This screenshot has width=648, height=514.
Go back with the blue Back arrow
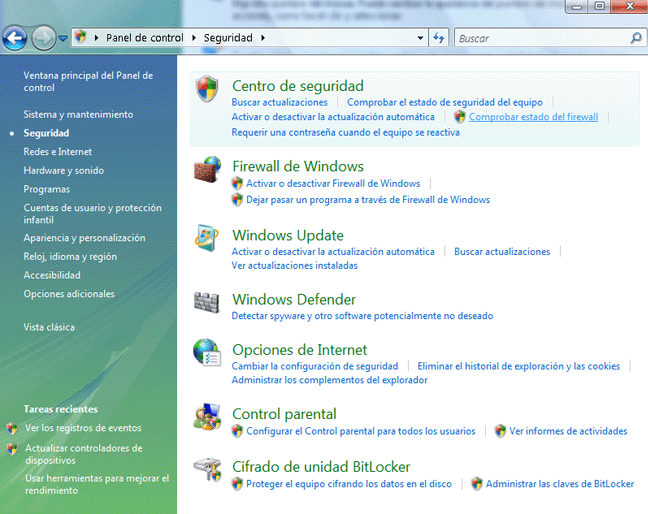(15, 38)
